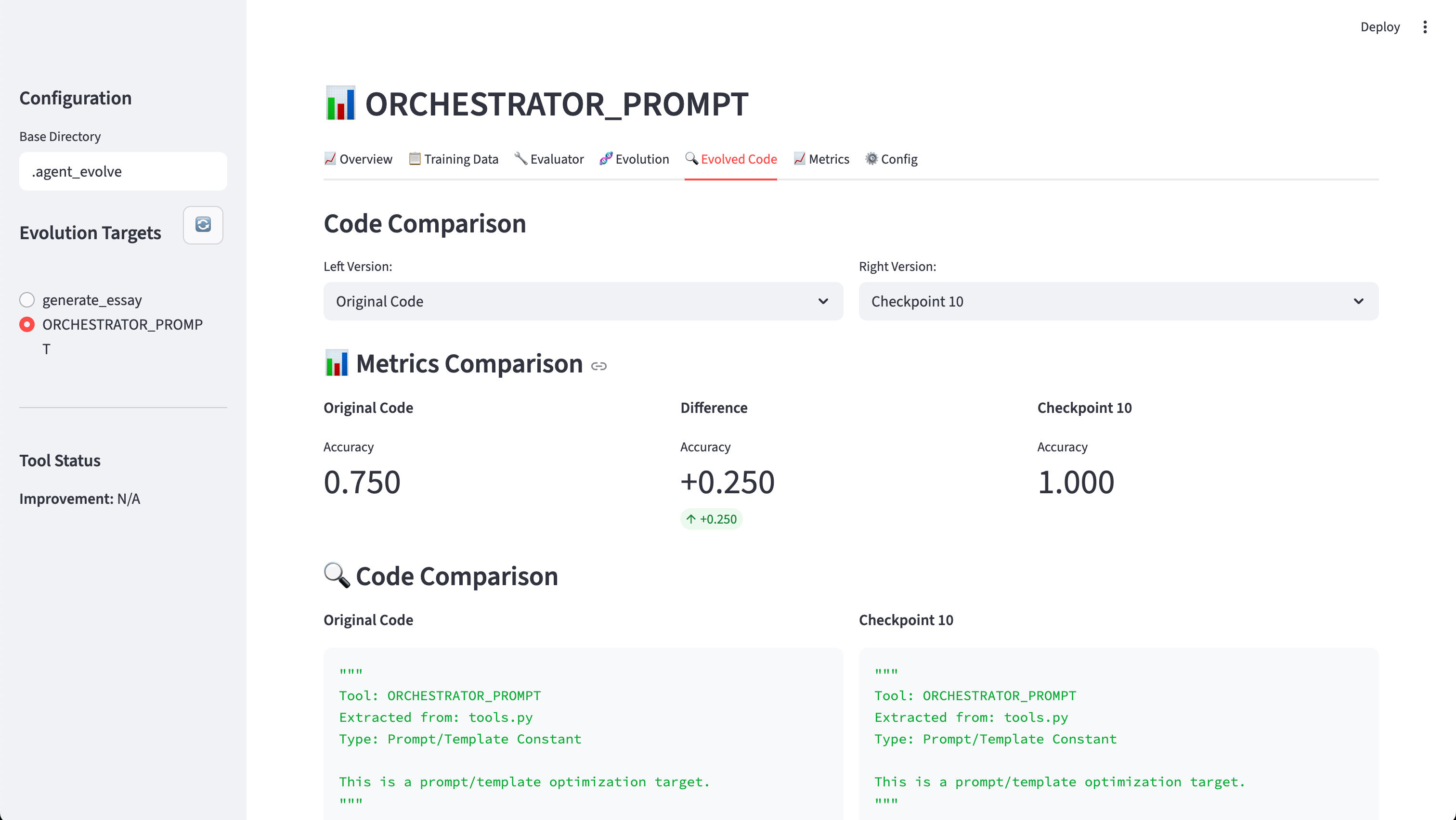Click the chevron arrow of Original Code selector
Image resolution: width=1456 pixels, height=820 pixels.
coord(823,301)
